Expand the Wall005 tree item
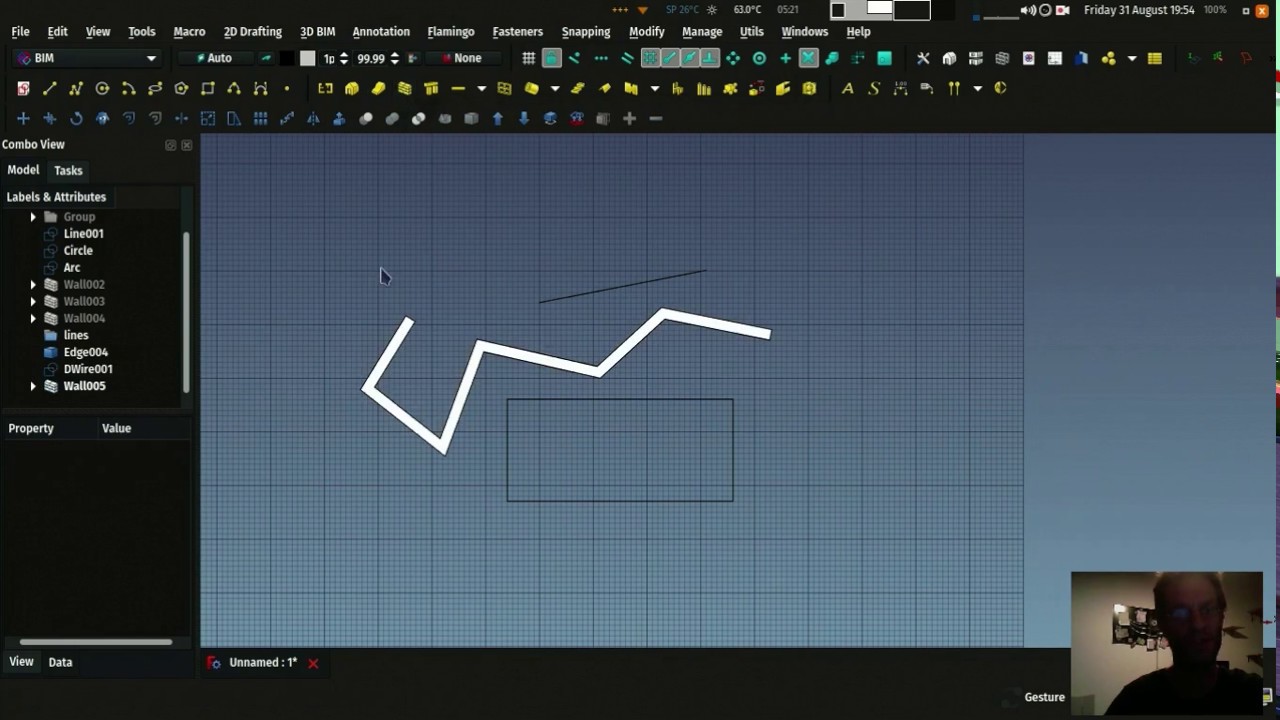Image resolution: width=1280 pixels, height=720 pixels. tap(33, 386)
